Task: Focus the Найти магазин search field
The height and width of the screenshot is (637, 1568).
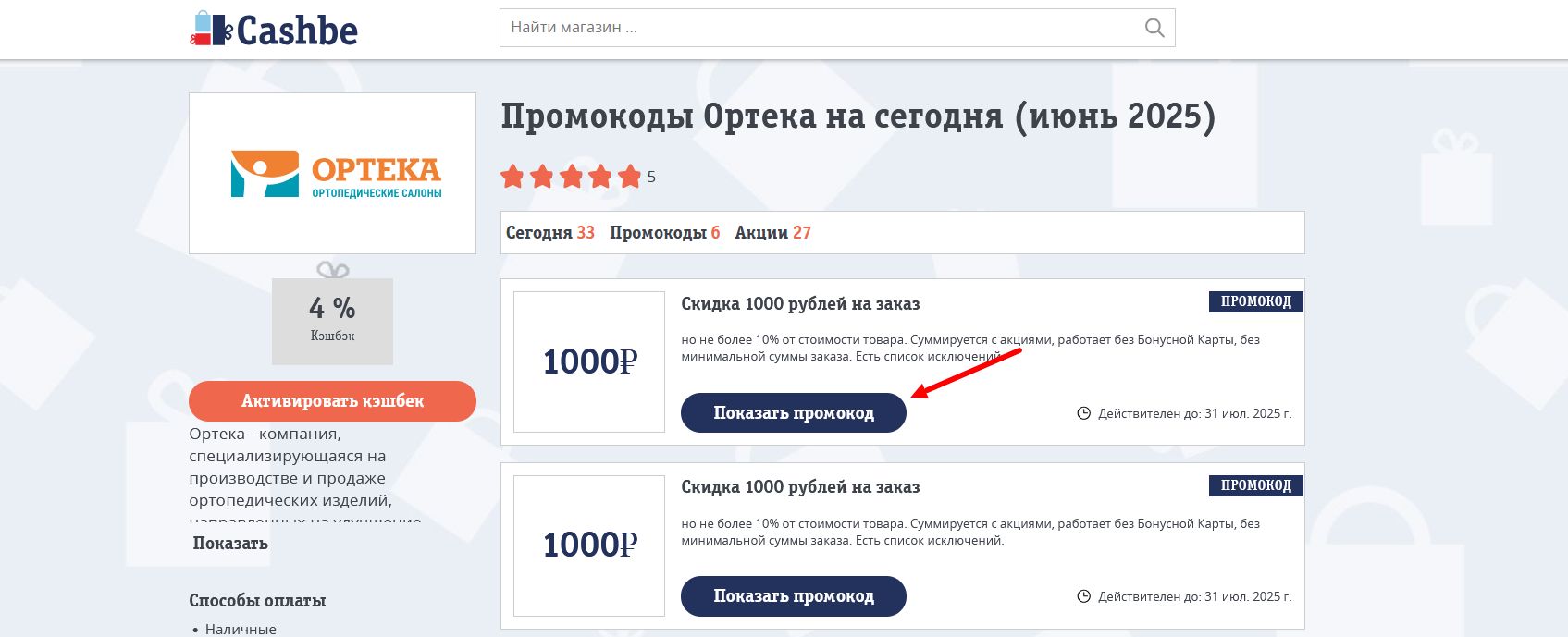Action: [x=837, y=28]
